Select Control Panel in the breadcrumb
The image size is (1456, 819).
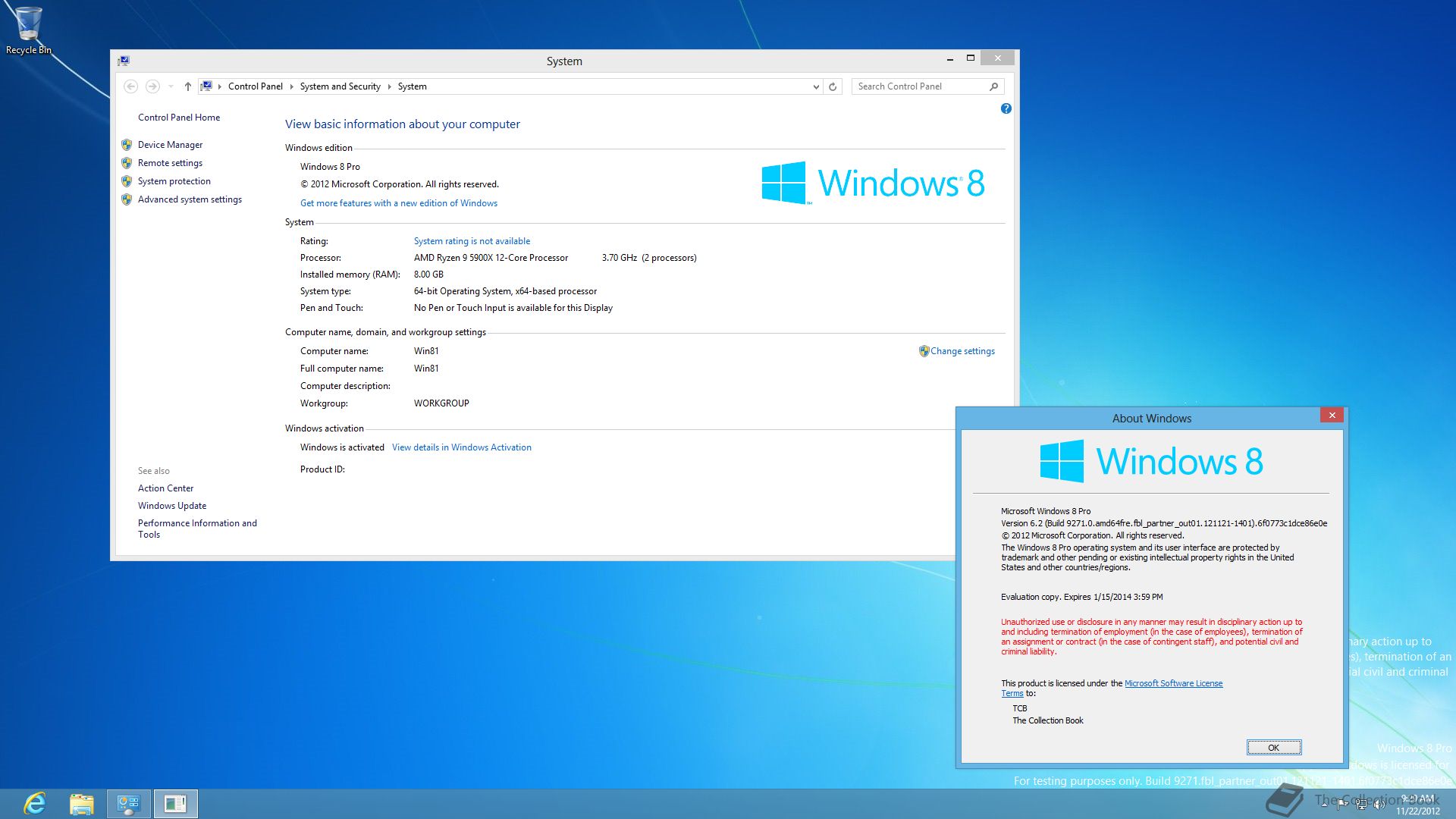click(256, 86)
